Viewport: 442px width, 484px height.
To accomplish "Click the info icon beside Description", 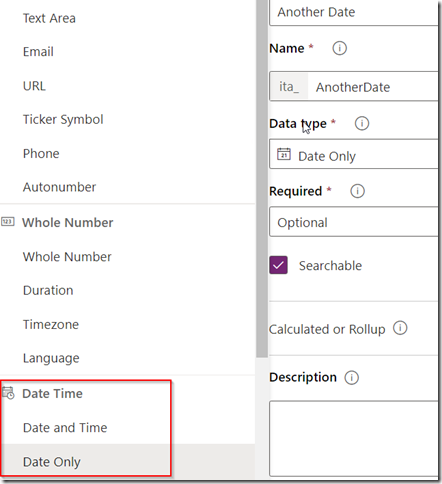I will [x=351, y=378].
